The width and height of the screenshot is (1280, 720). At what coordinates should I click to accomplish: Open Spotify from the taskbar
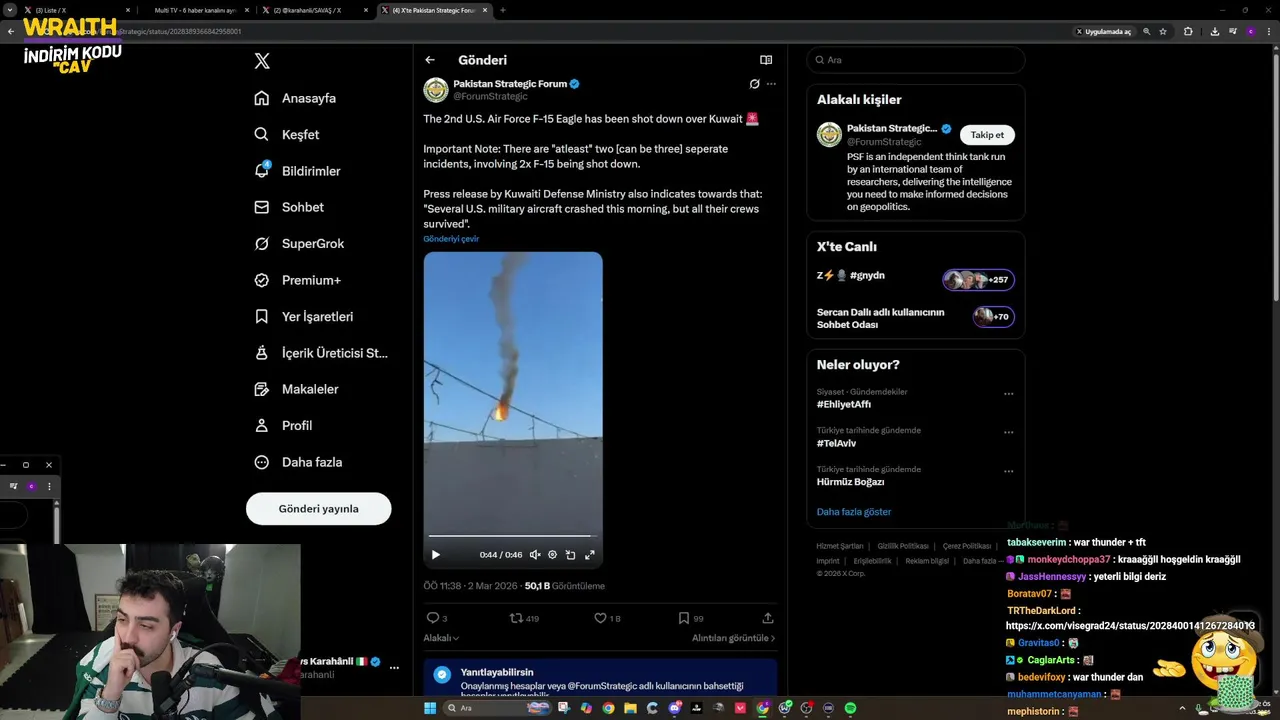(x=851, y=708)
